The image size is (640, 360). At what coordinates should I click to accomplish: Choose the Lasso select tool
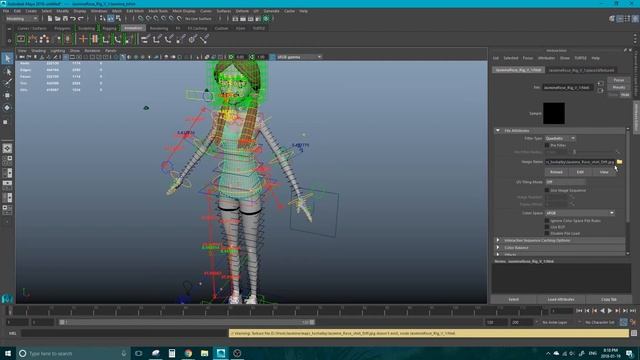(x=7, y=71)
